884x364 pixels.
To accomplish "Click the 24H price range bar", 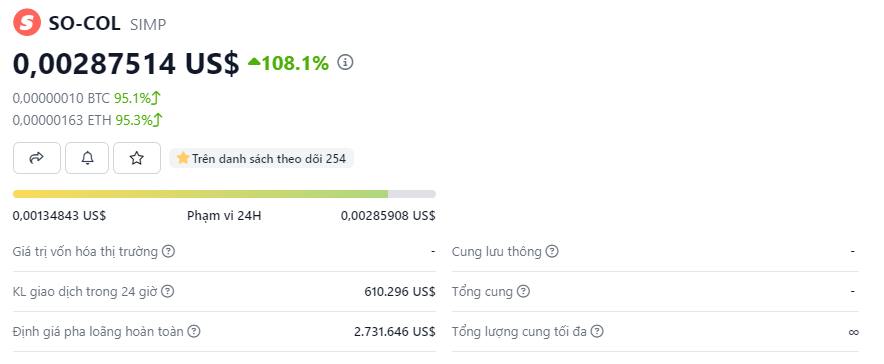I will click(x=224, y=194).
